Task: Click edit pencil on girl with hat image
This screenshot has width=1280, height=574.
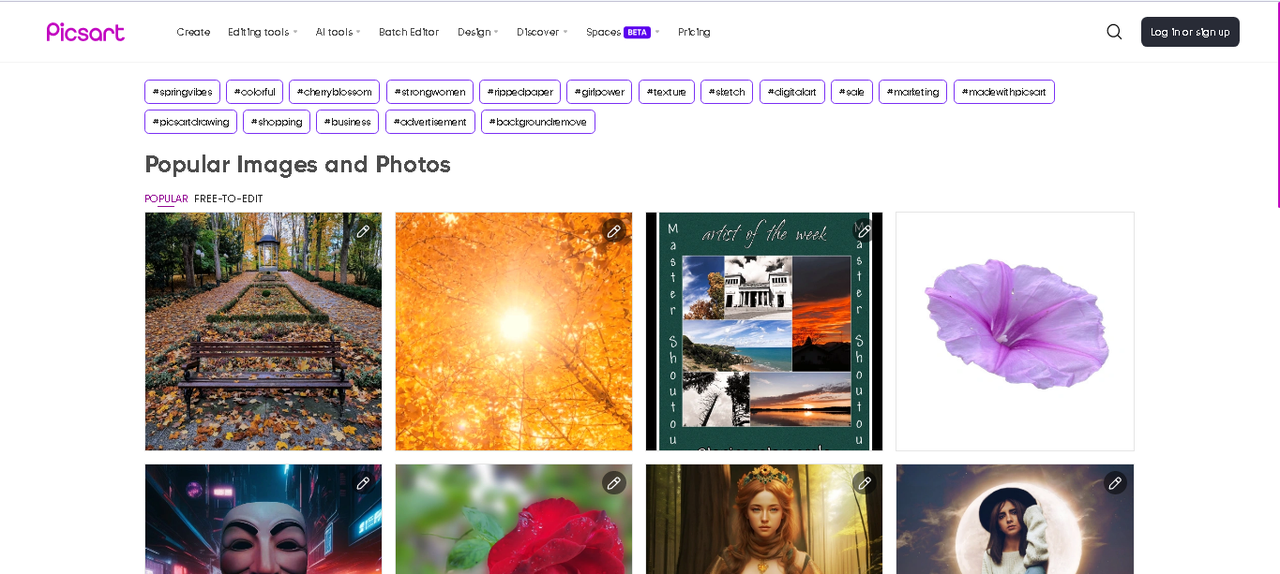Action: coord(1115,483)
